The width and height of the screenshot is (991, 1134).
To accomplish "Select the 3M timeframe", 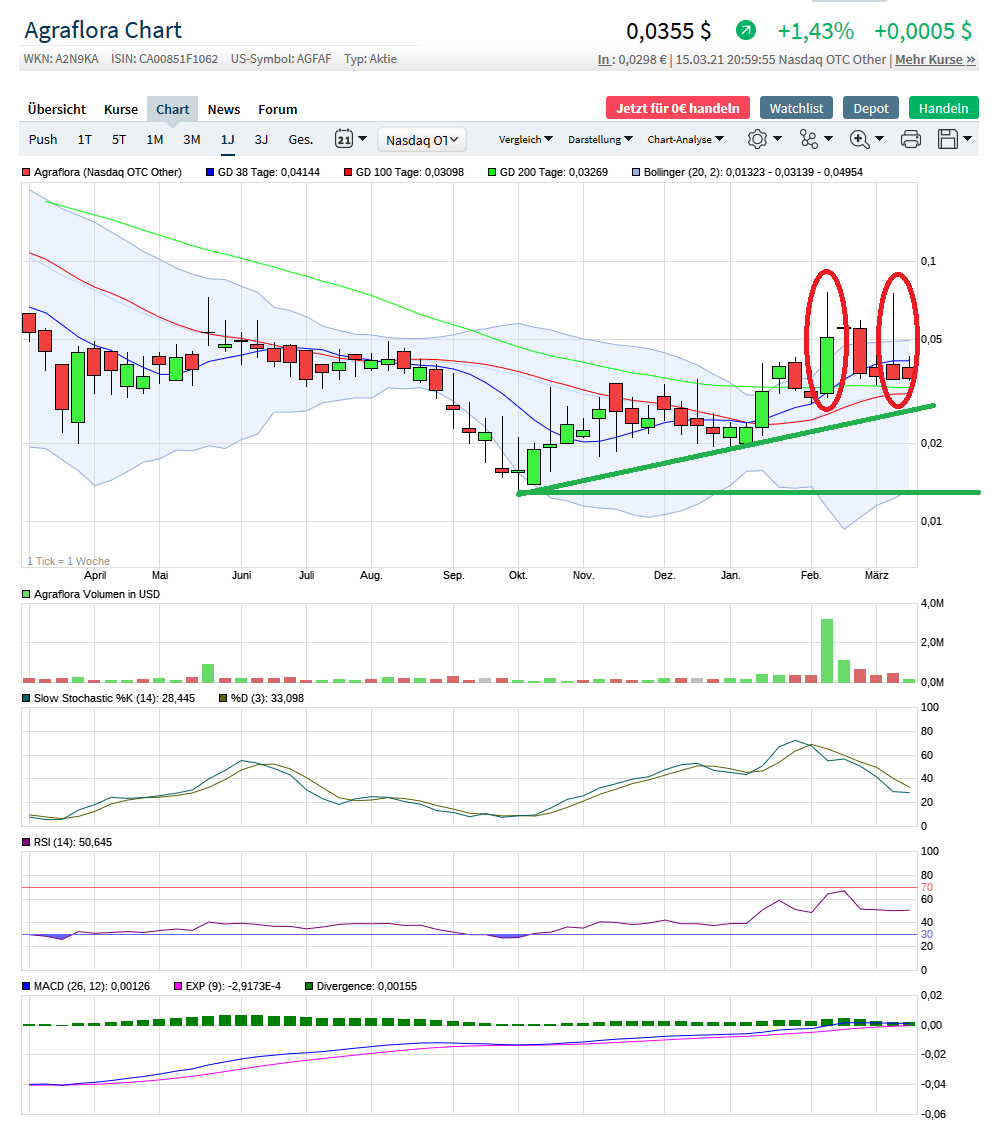I will point(190,139).
